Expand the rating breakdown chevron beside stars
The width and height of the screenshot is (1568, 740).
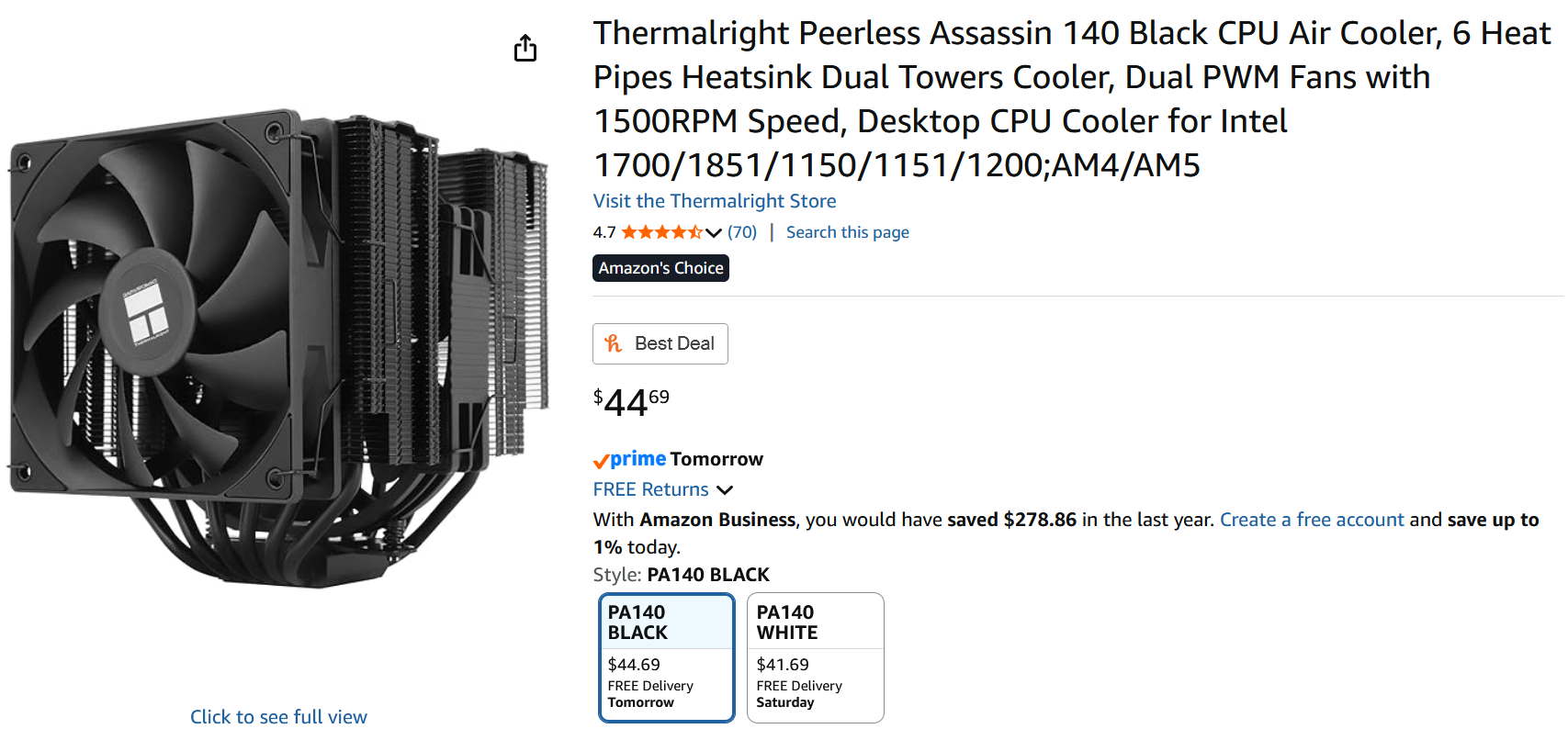(714, 233)
